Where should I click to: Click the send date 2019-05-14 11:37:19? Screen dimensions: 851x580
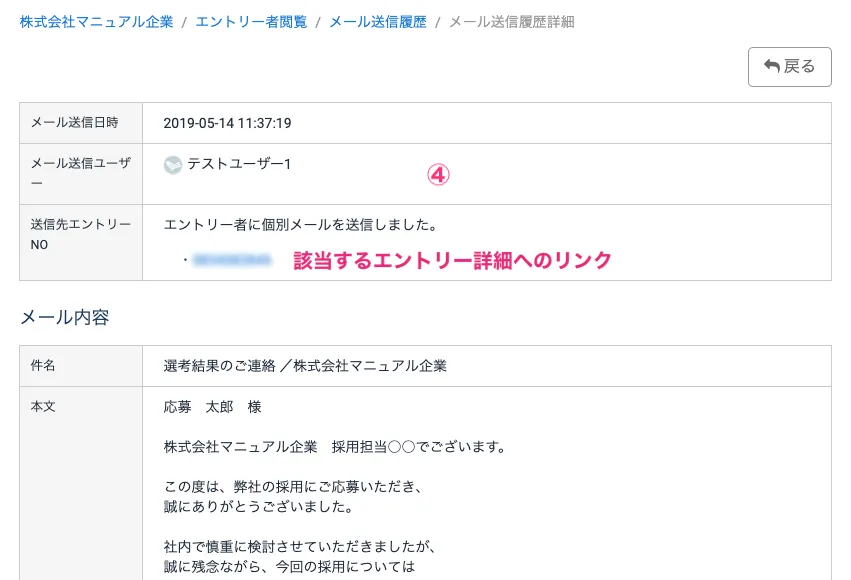click(x=227, y=123)
